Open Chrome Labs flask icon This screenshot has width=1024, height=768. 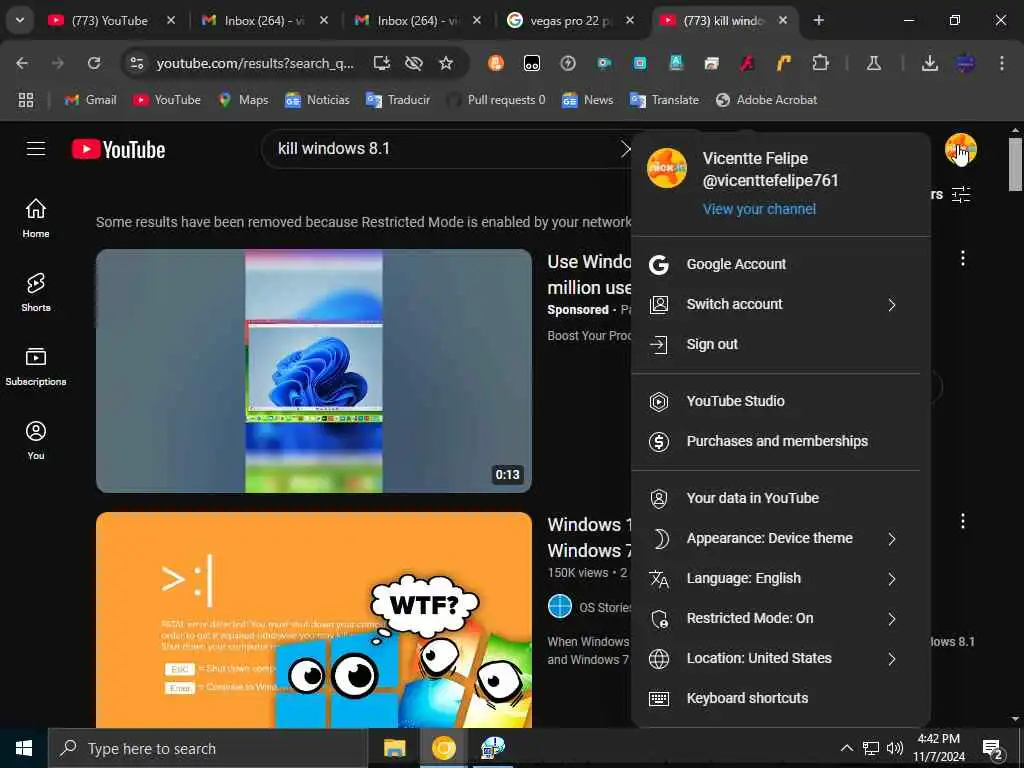coord(874,63)
